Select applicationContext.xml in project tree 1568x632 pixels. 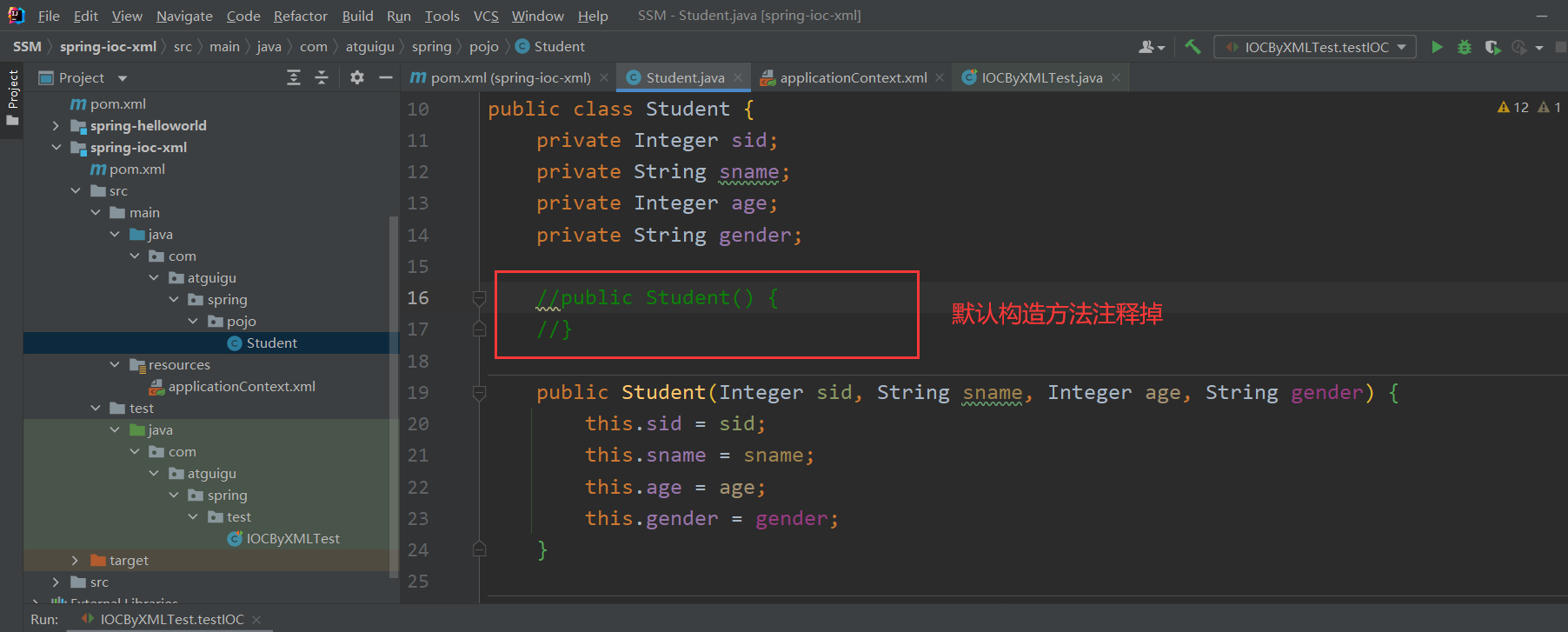tap(232, 387)
